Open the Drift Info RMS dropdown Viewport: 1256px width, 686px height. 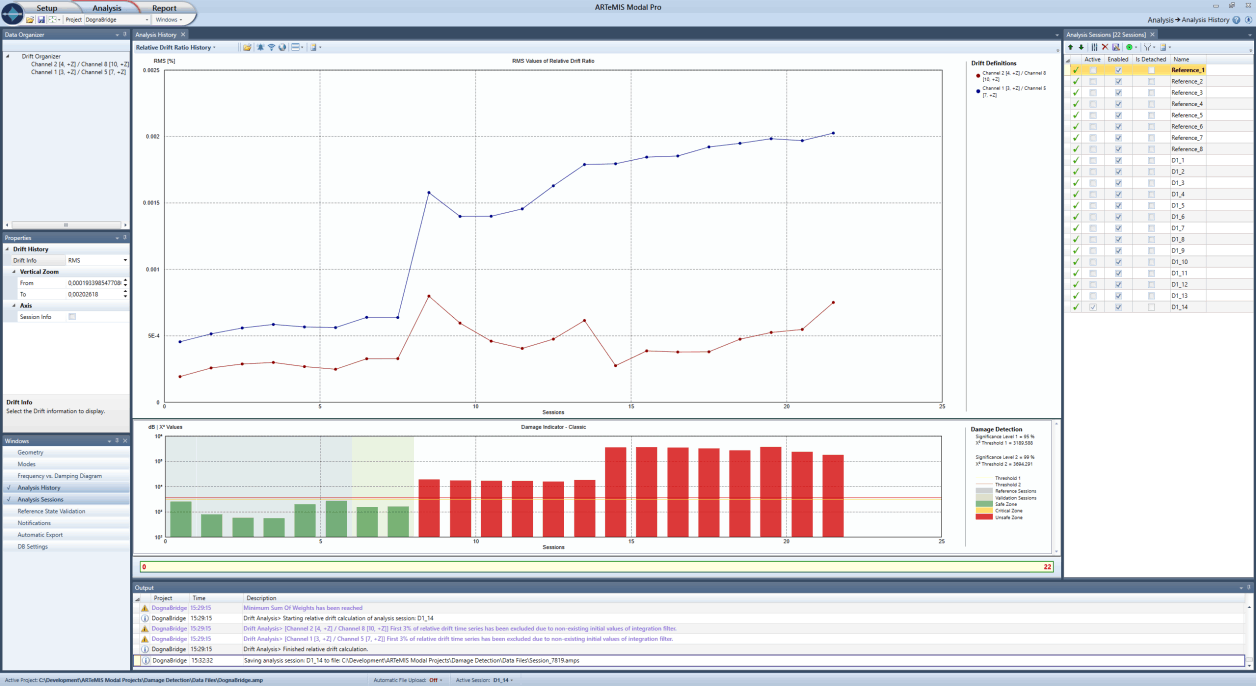point(125,260)
